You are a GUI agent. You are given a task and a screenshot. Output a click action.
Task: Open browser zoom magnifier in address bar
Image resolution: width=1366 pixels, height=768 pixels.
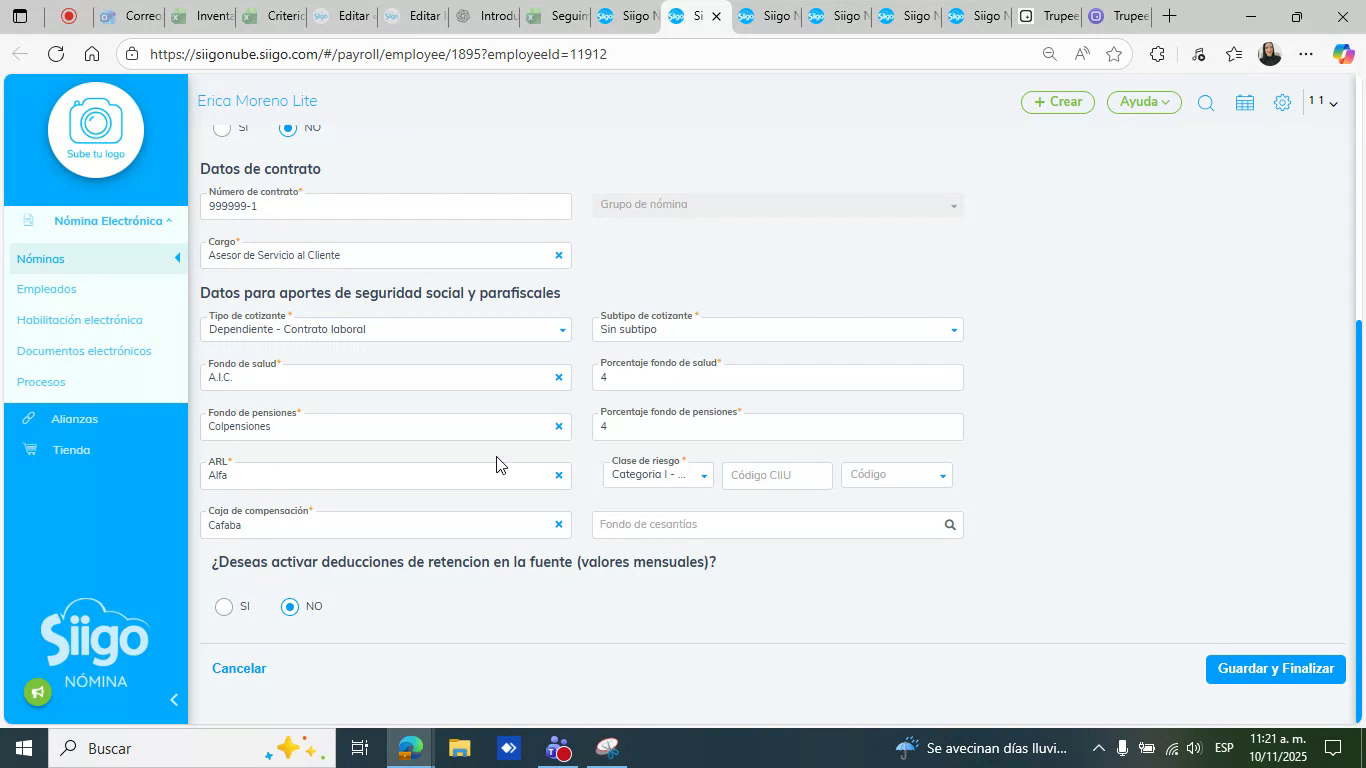click(1049, 54)
